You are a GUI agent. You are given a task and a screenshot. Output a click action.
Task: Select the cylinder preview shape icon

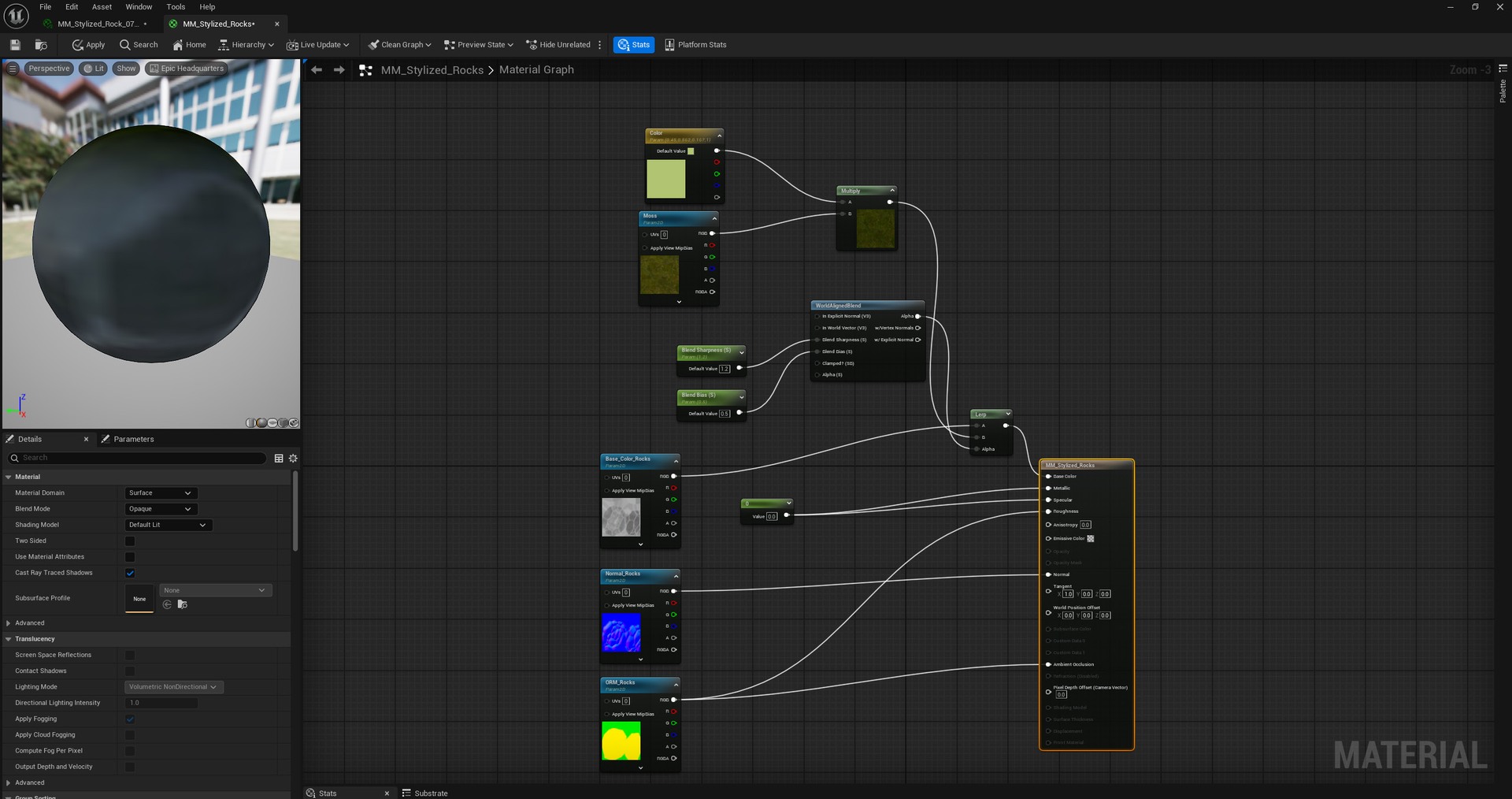click(251, 423)
